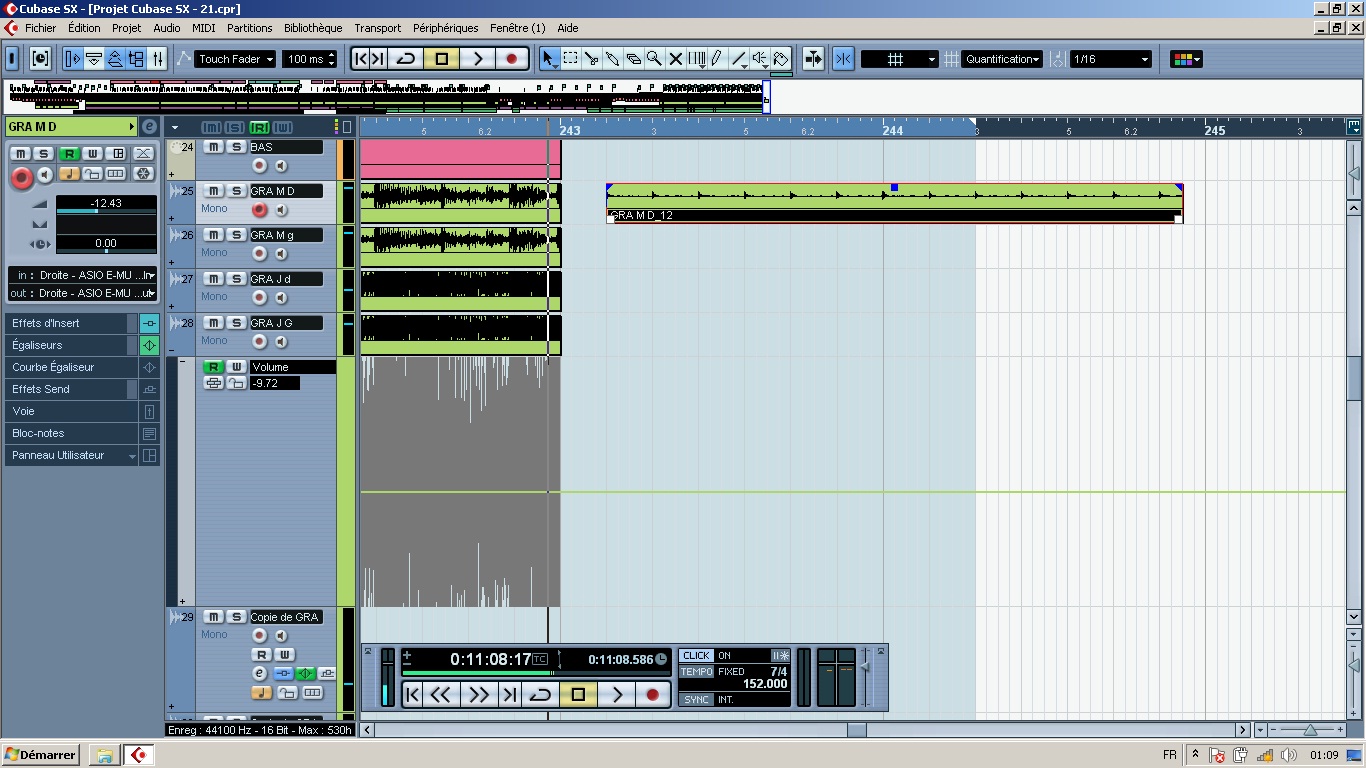Open the track color palette selector

(x=1186, y=59)
